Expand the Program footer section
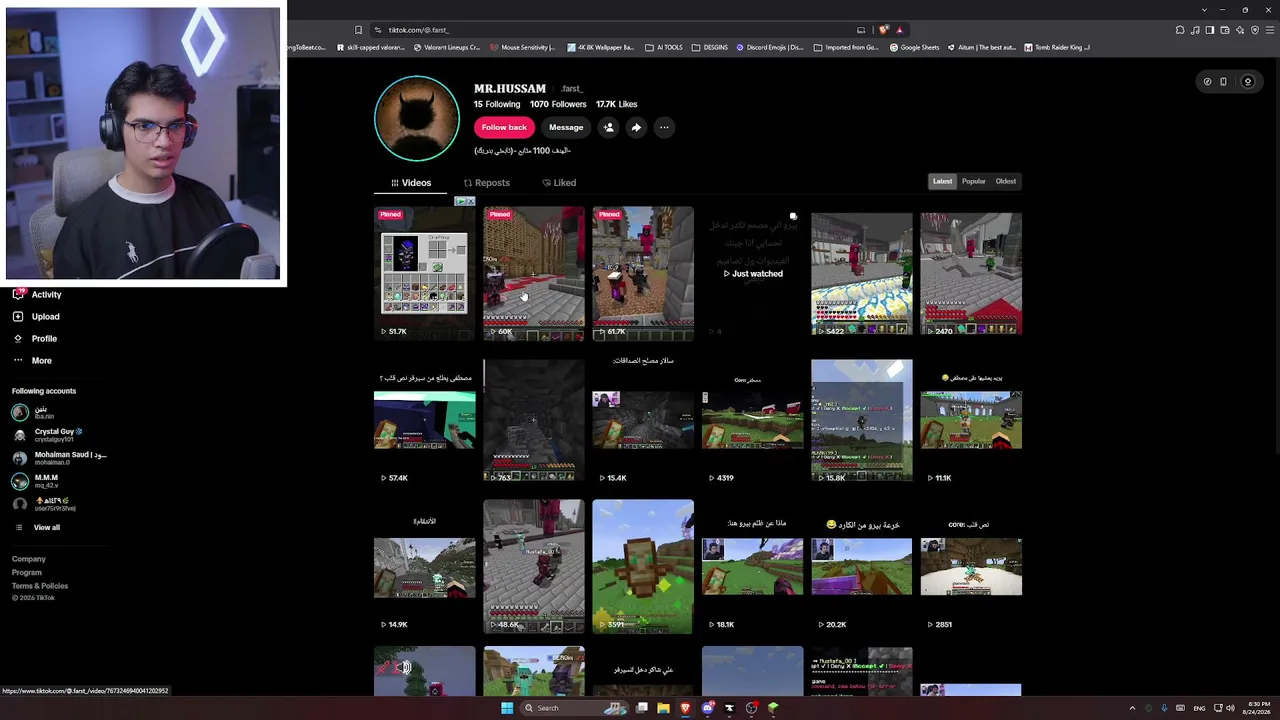 click(x=27, y=572)
